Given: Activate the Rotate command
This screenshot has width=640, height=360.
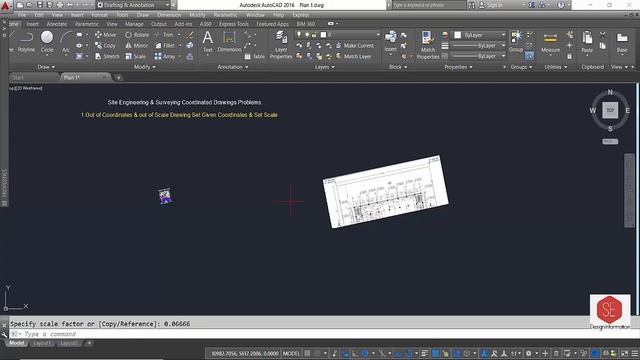Looking at the screenshot, I should (137, 35).
